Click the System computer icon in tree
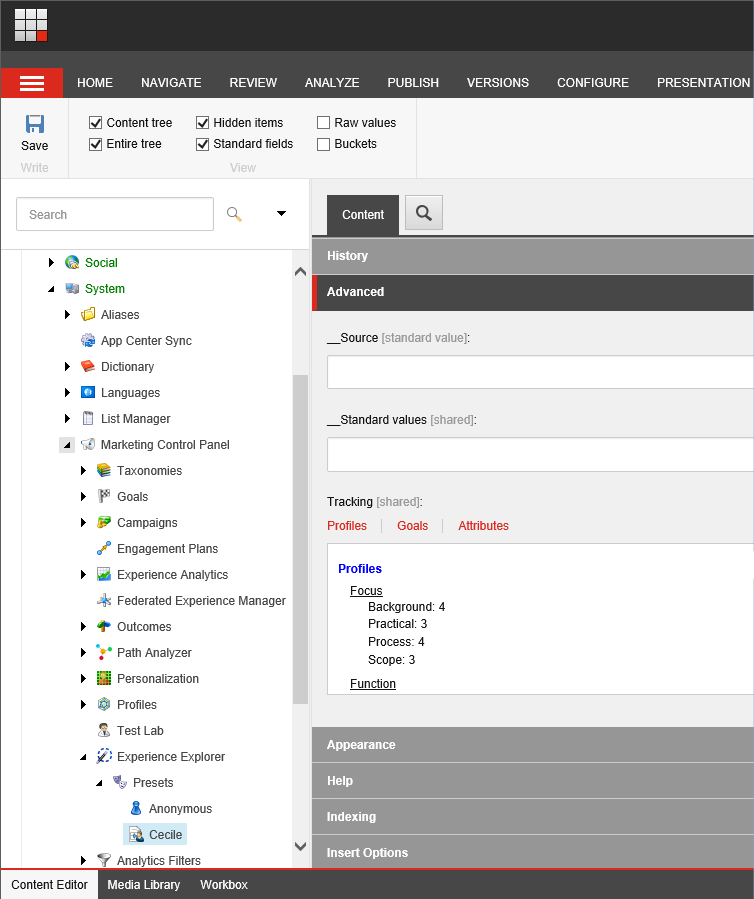The height and width of the screenshot is (899, 754). (x=72, y=288)
